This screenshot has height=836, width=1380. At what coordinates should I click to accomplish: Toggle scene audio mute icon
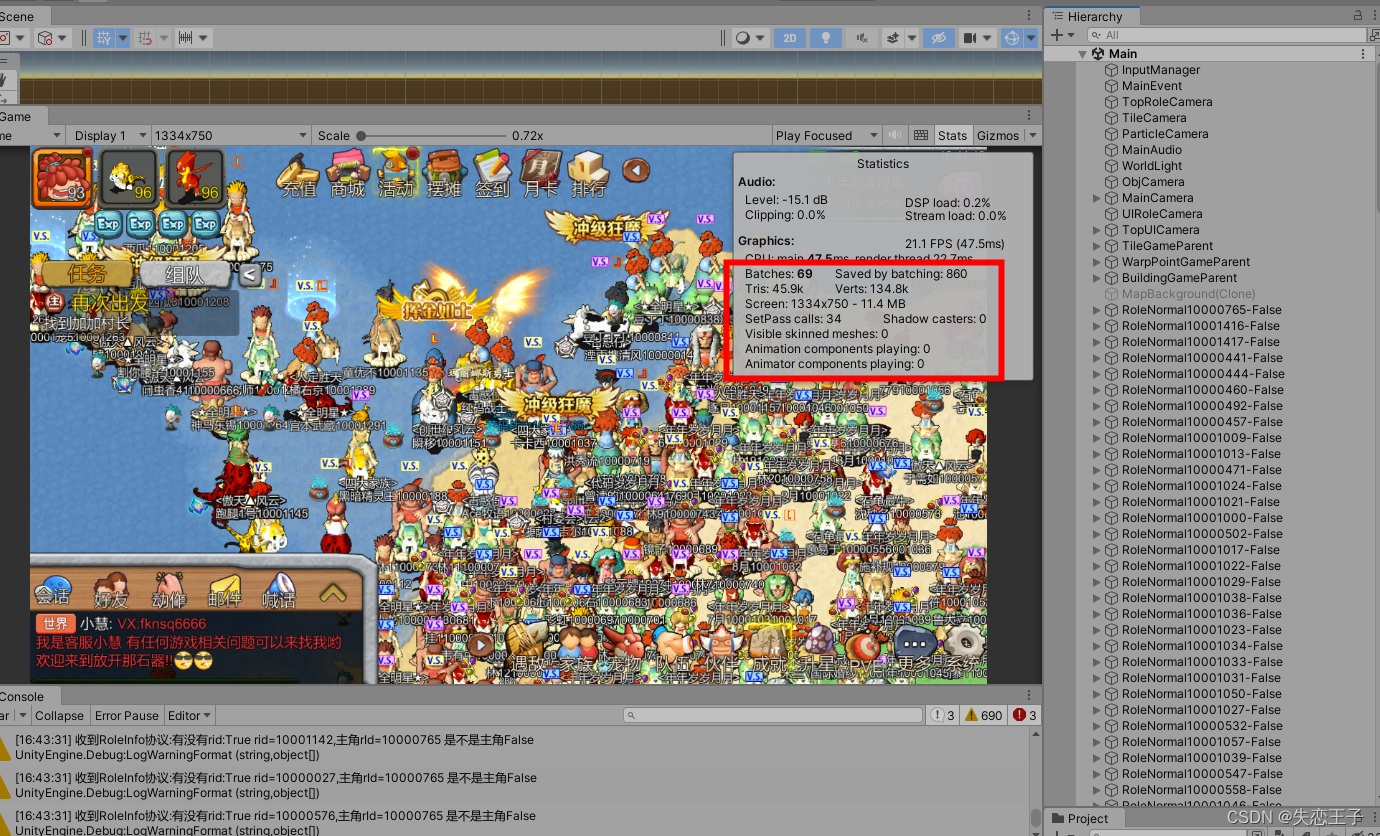[860, 38]
